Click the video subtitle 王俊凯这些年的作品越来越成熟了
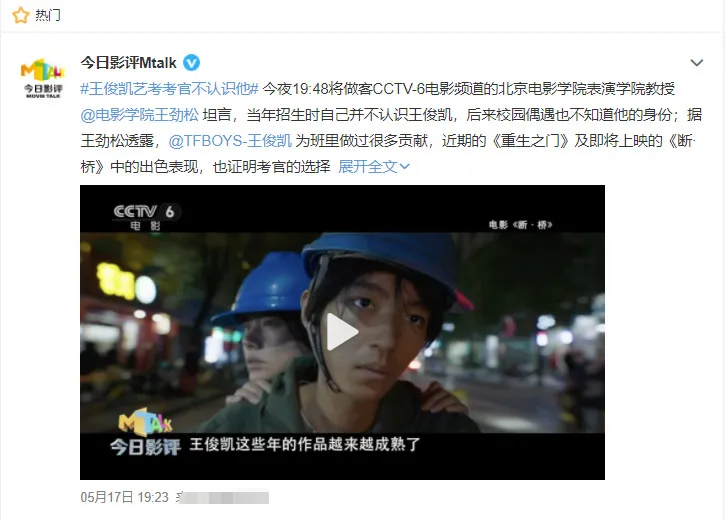 (305, 445)
